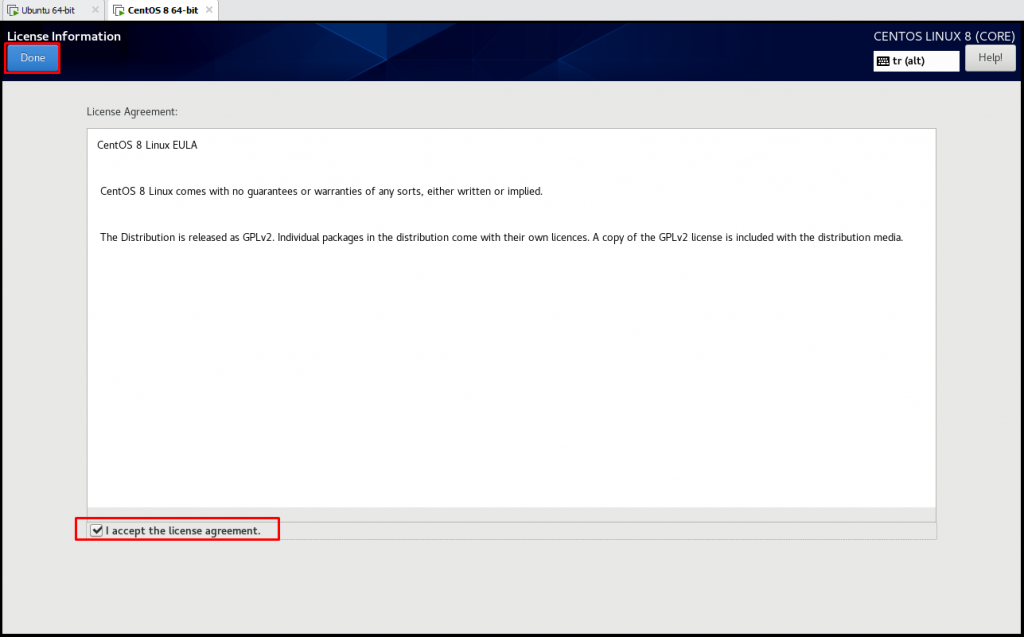This screenshot has height=637, width=1024.
Task: Click the CentOS VM icon on its tab
Action: [x=119, y=9]
